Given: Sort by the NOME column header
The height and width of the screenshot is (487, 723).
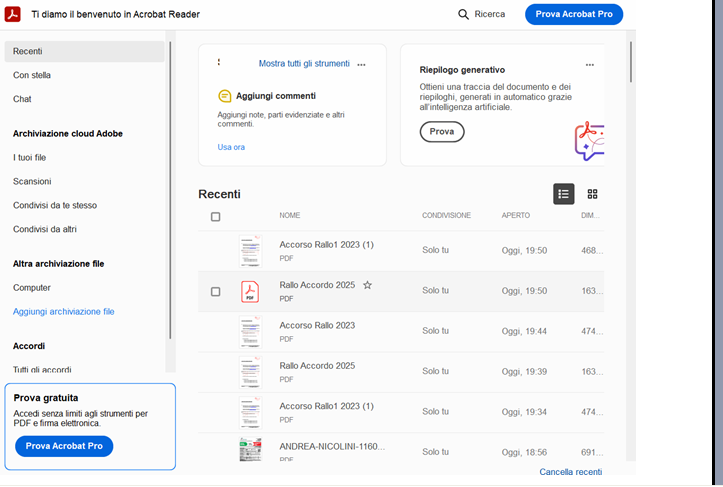Looking at the screenshot, I should (290, 215).
